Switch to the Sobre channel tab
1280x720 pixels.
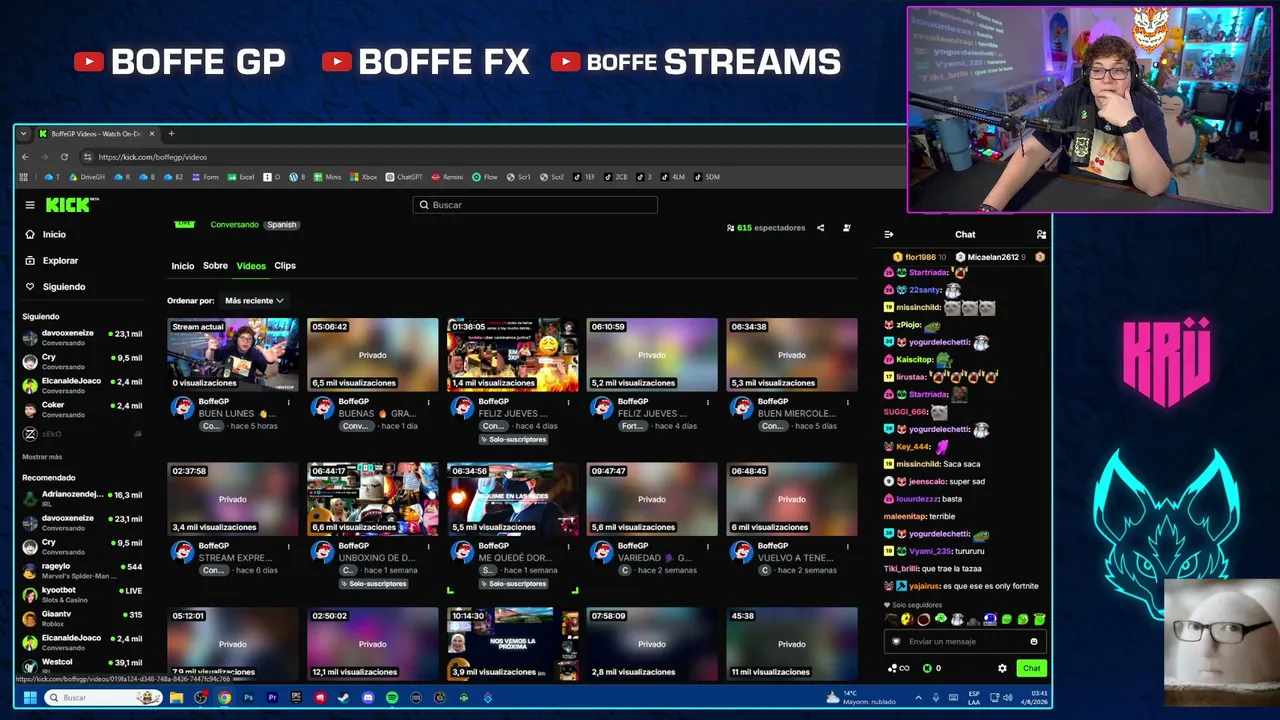[x=215, y=266]
